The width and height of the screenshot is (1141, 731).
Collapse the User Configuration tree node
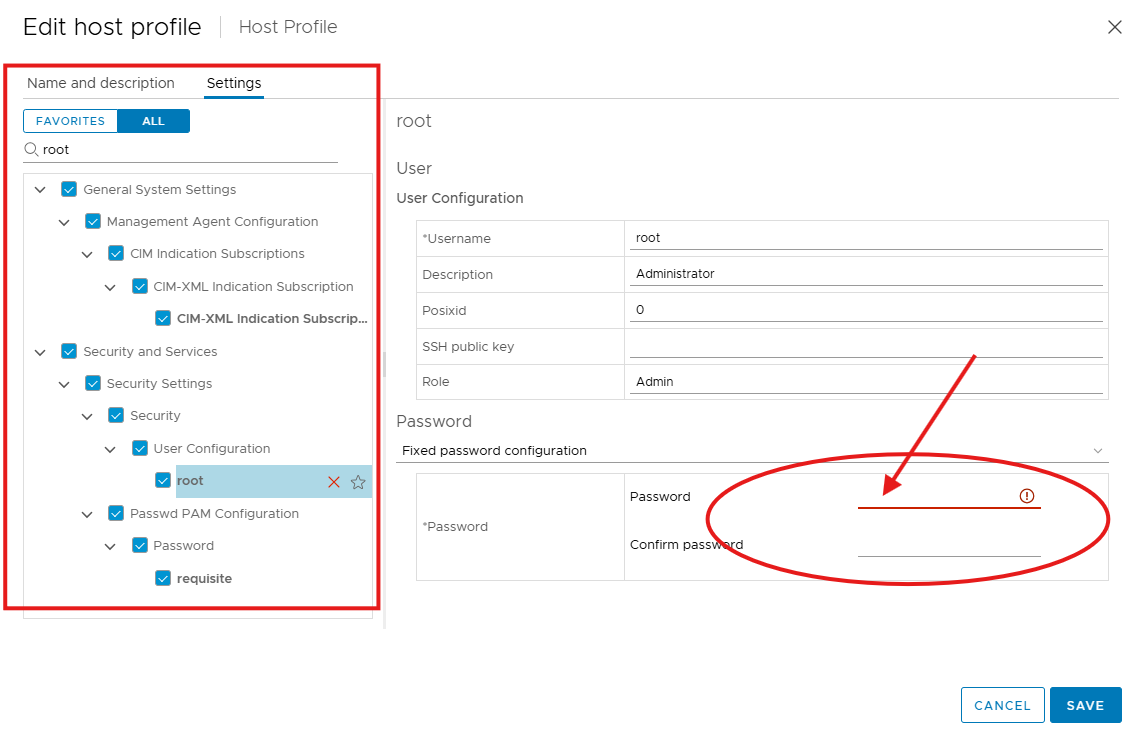(x=111, y=449)
